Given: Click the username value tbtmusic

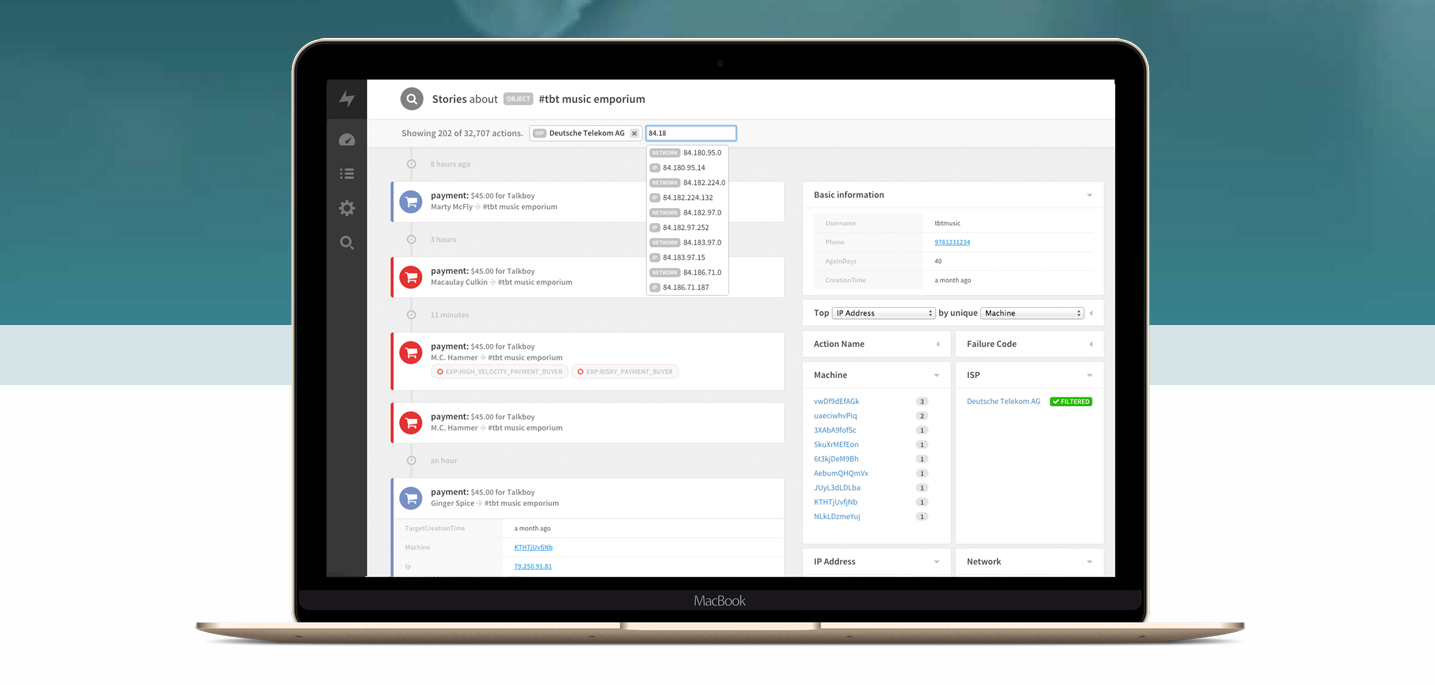Looking at the screenshot, I should [x=947, y=223].
